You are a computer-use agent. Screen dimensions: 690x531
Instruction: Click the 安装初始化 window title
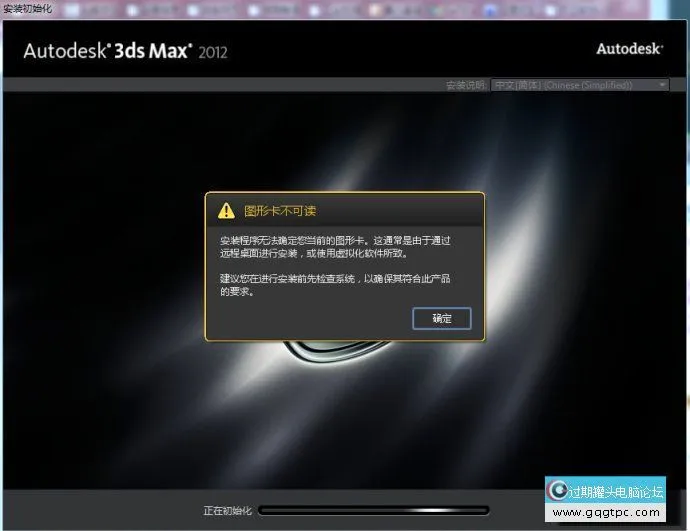tap(28, 8)
